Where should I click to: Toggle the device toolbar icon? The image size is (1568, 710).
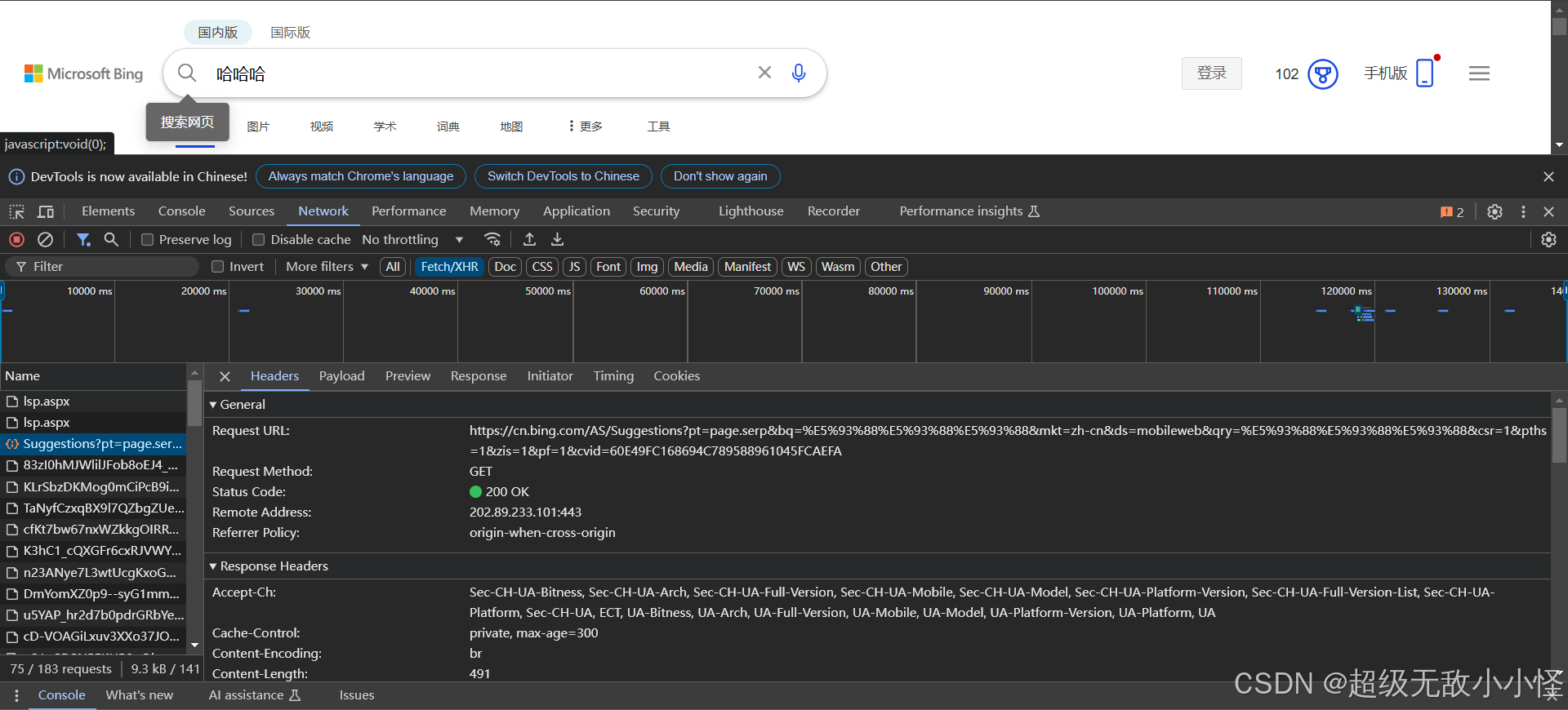(46, 212)
